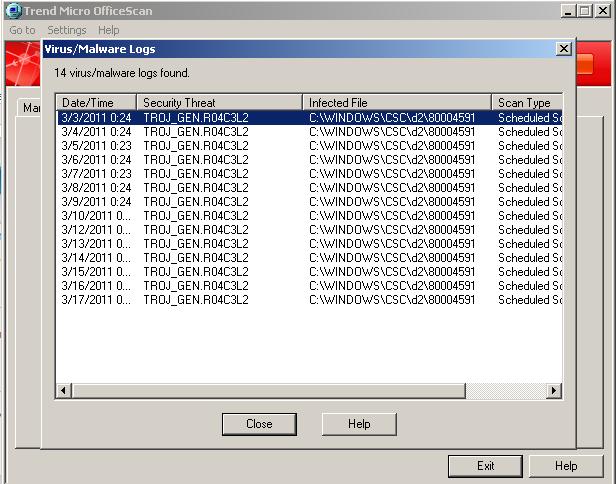This screenshot has height=484, width=616.
Task: Open the Settings menu
Action: [x=67, y=30]
